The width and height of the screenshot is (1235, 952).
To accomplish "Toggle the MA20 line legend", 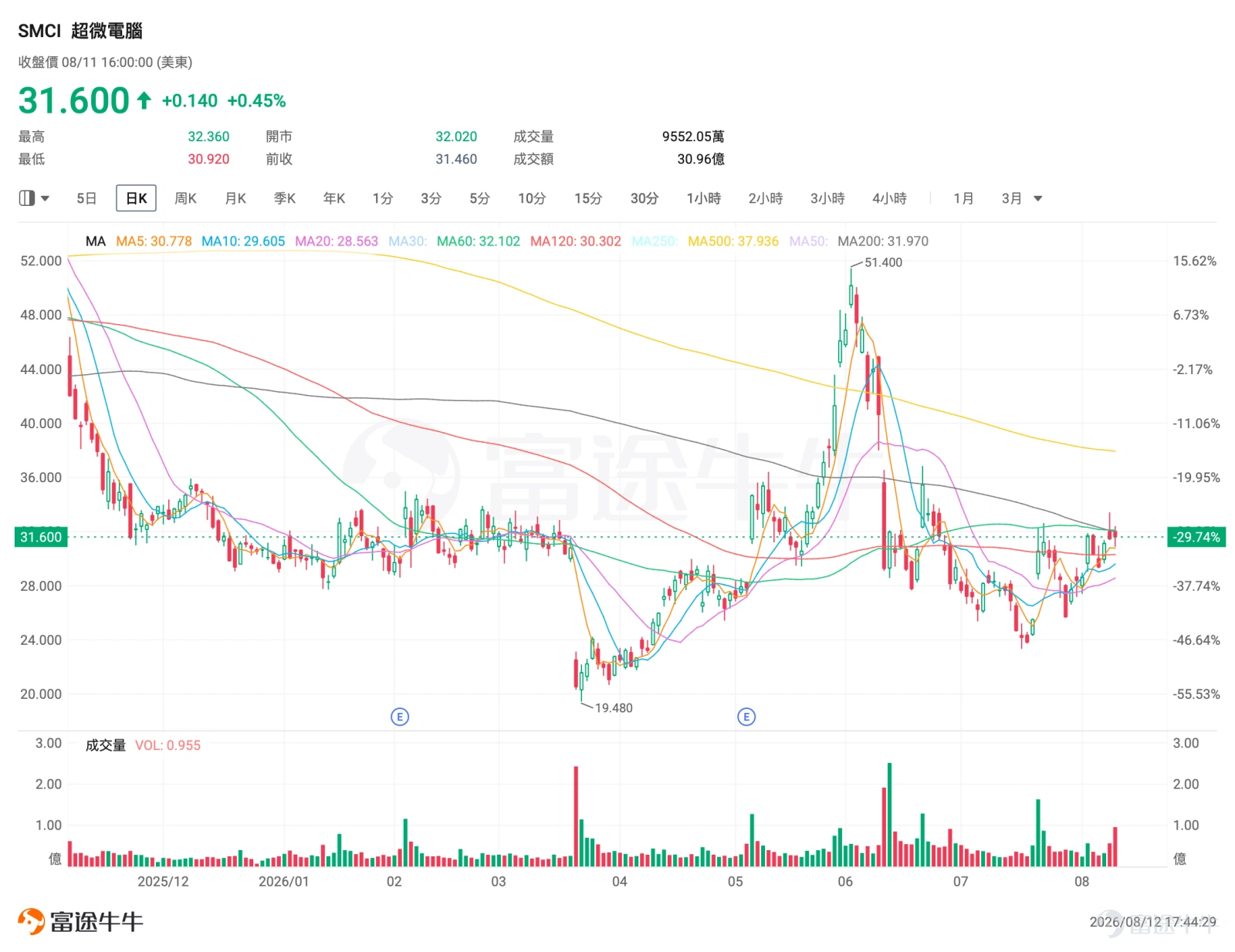I will (337, 241).
